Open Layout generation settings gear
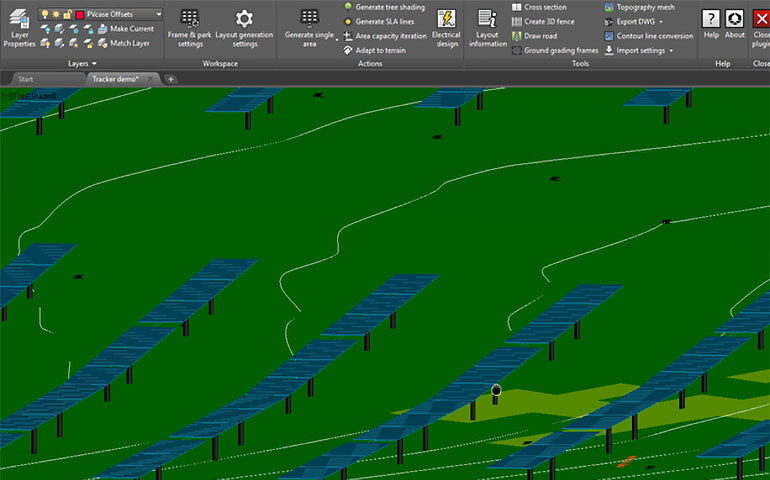Image resolution: width=770 pixels, height=480 pixels. 244,28
